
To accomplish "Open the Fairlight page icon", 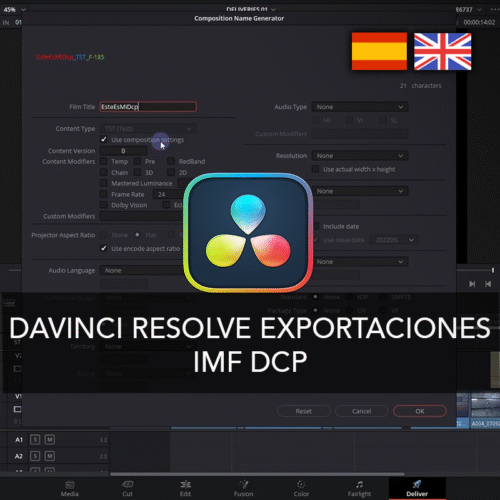I will coord(359,485).
